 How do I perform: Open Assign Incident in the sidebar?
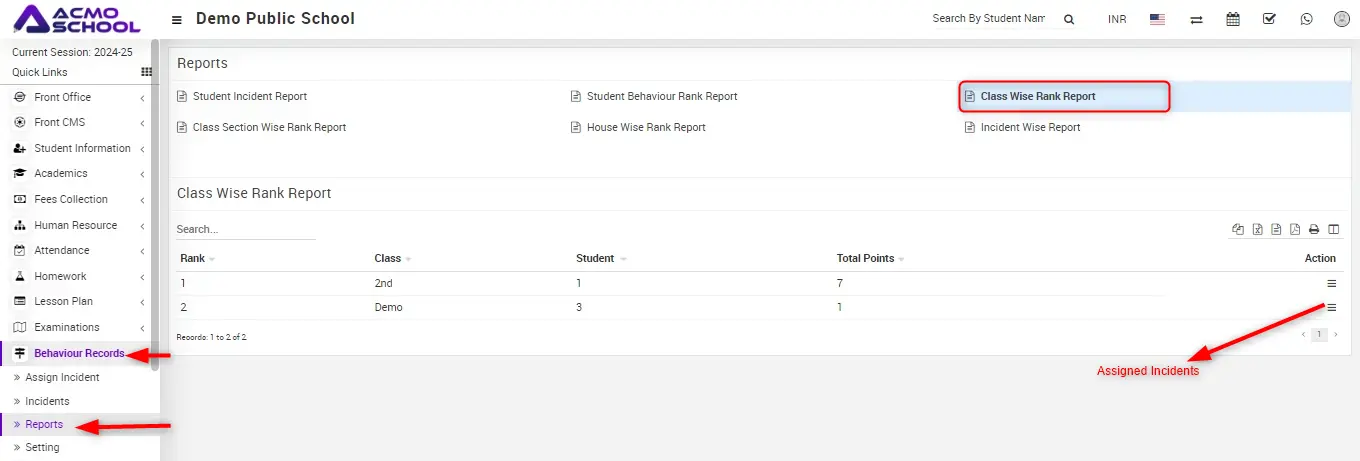(62, 378)
